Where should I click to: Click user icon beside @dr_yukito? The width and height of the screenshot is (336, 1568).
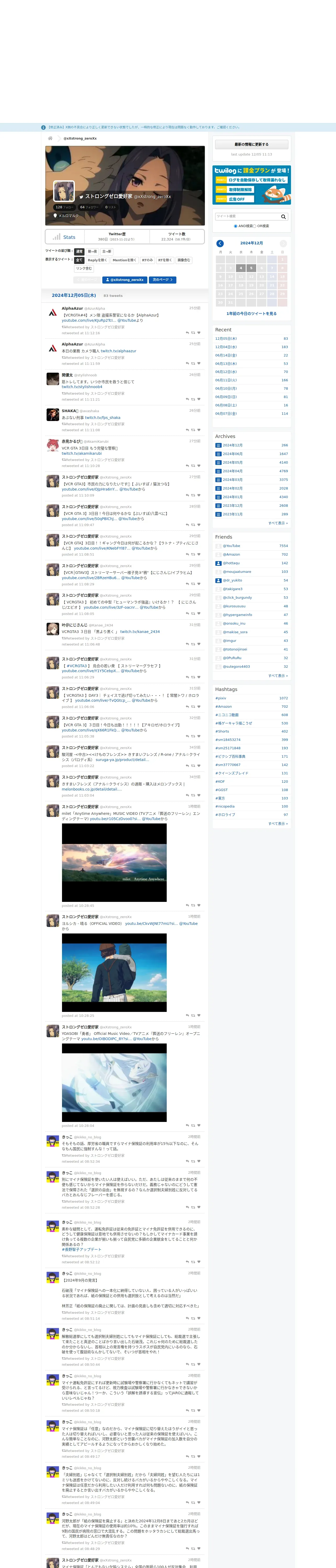tap(218, 580)
